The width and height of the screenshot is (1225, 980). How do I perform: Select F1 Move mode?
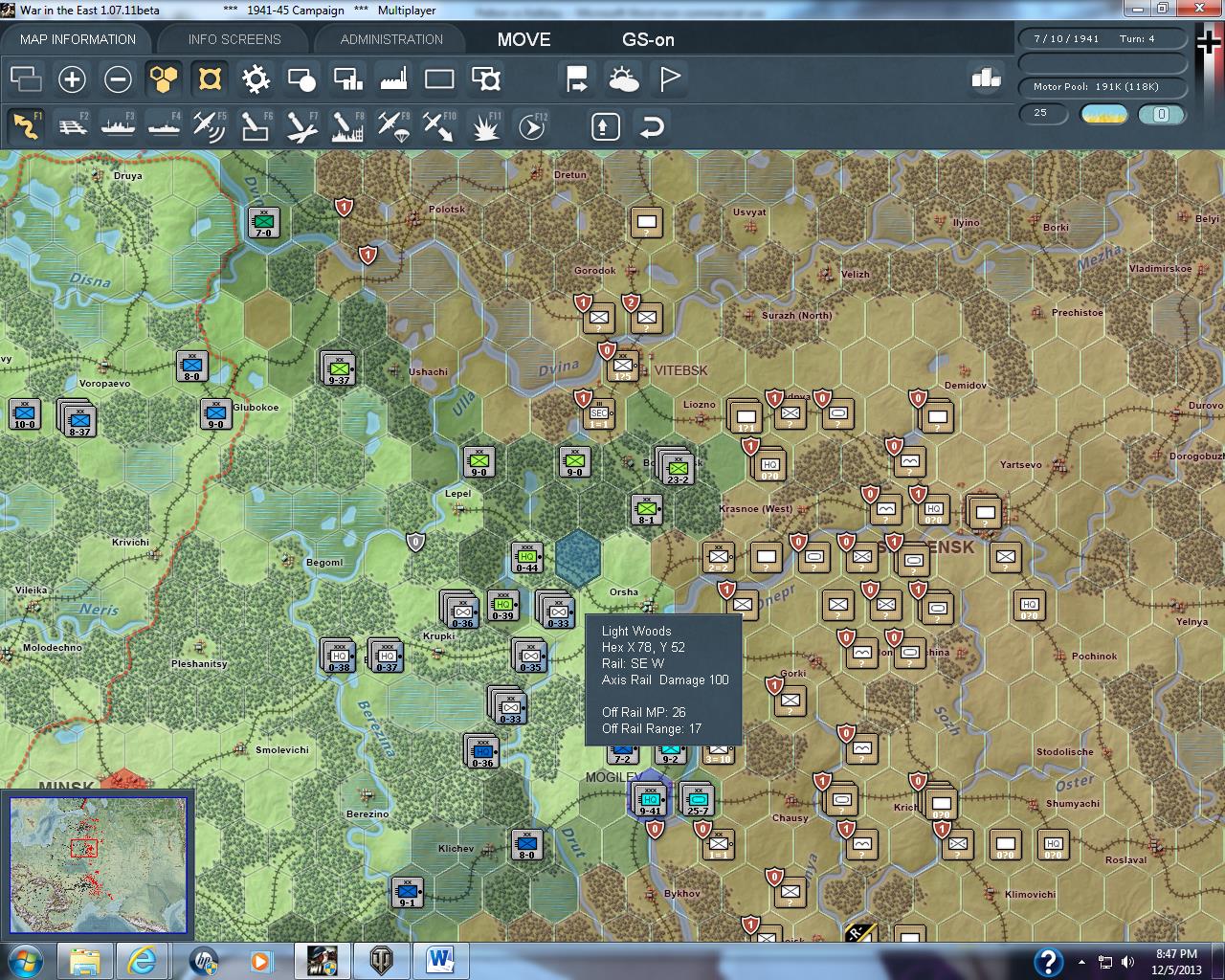tap(26, 126)
